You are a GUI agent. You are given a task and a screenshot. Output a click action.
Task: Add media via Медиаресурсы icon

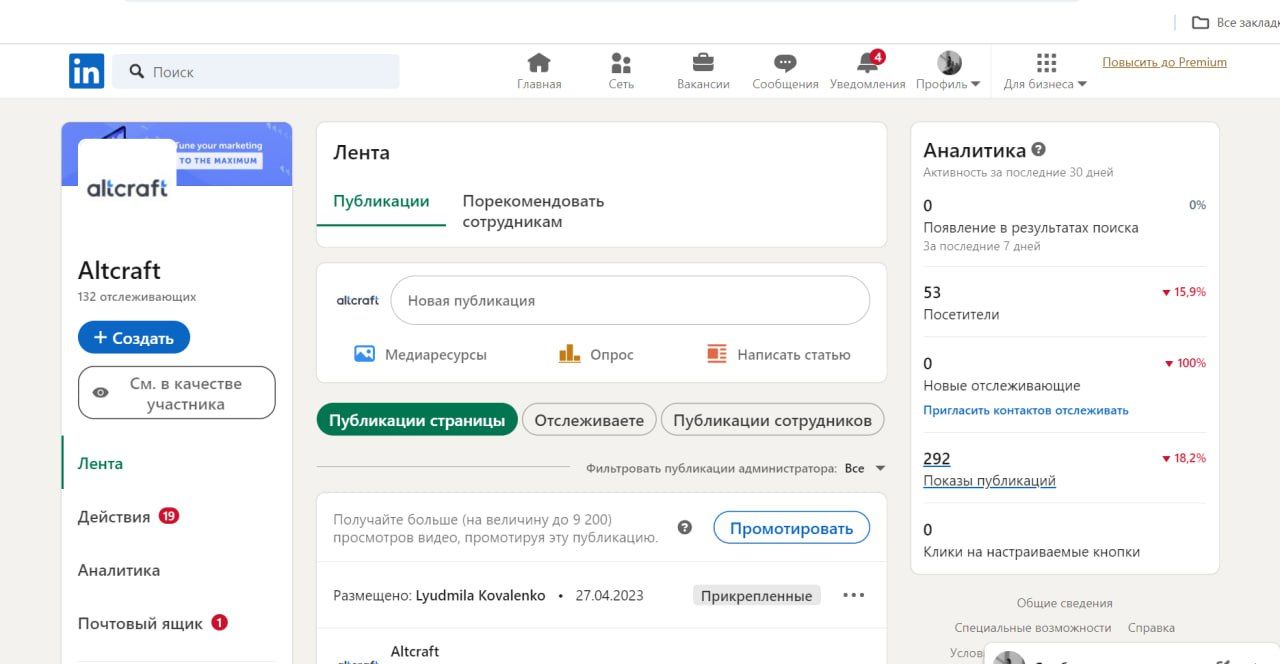pos(365,354)
